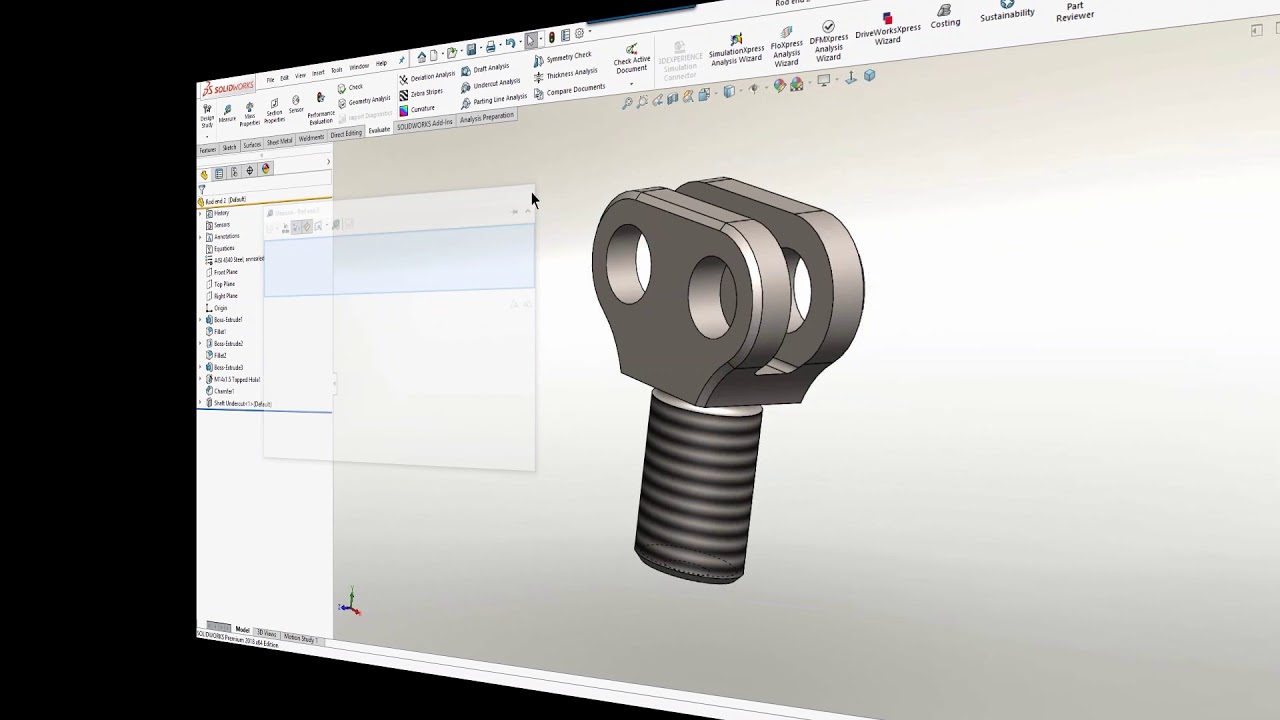The height and width of the screenshot is (720, 1280).
Task: Open the Sustainability tool
Action: 1007,10
